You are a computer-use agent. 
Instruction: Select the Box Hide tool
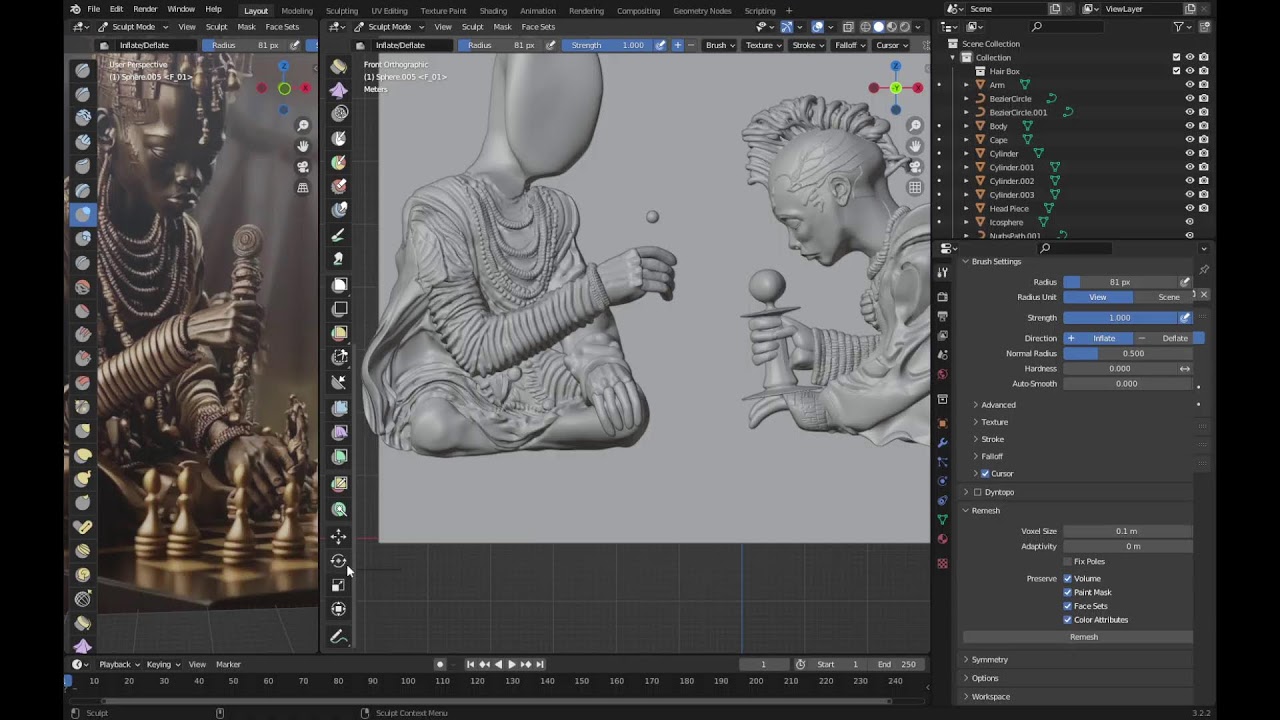pyautogui.click(x=339, y=309)
